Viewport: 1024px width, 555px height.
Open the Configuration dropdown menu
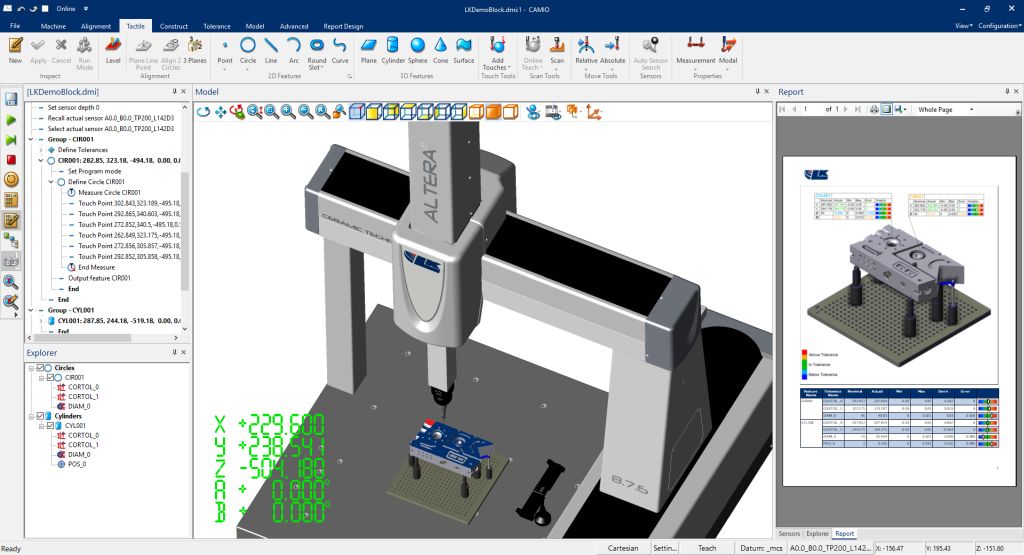tap(1000, 25)
